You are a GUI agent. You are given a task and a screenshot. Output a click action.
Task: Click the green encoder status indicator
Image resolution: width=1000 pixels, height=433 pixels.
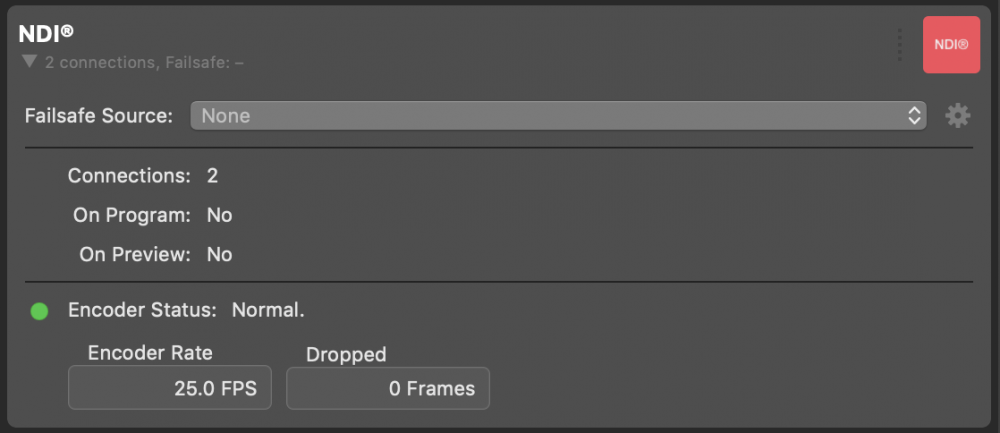click(x=40, y=311)
